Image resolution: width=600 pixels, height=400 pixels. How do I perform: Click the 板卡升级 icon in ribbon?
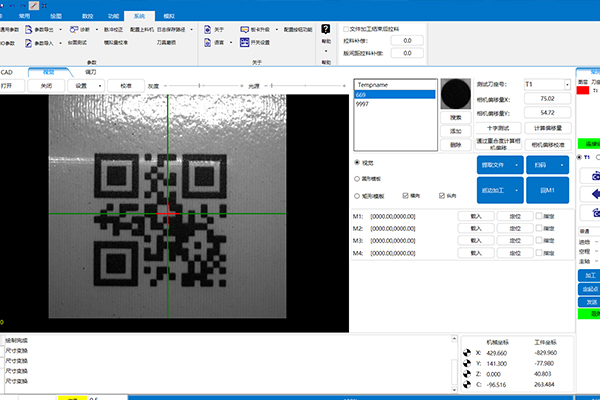click(245, 31)
